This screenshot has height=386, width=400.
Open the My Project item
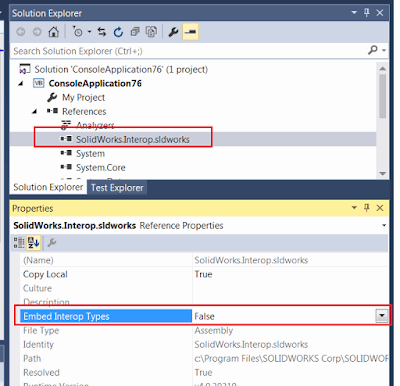click(x=83, y=97)
